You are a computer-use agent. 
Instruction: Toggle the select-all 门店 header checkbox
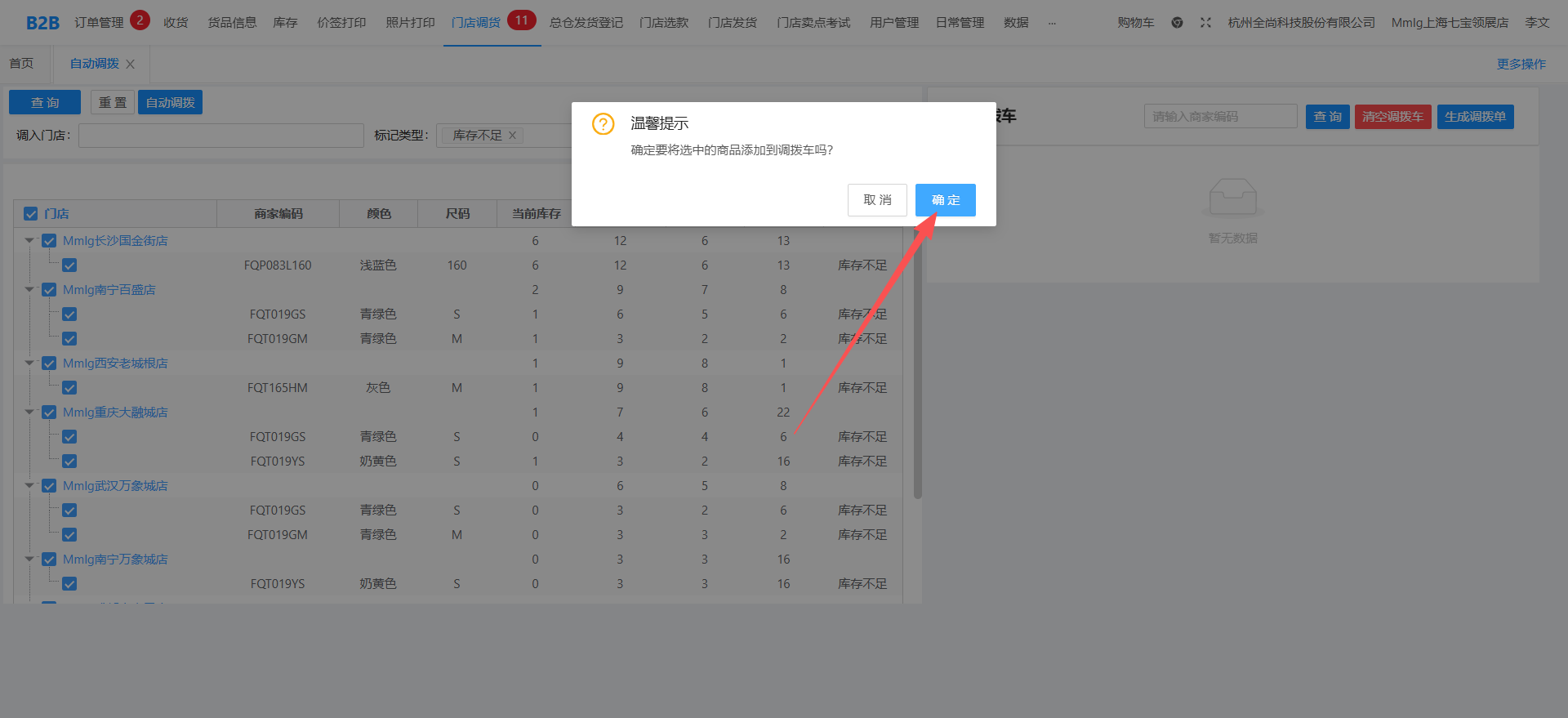click(x=31, y=214)
